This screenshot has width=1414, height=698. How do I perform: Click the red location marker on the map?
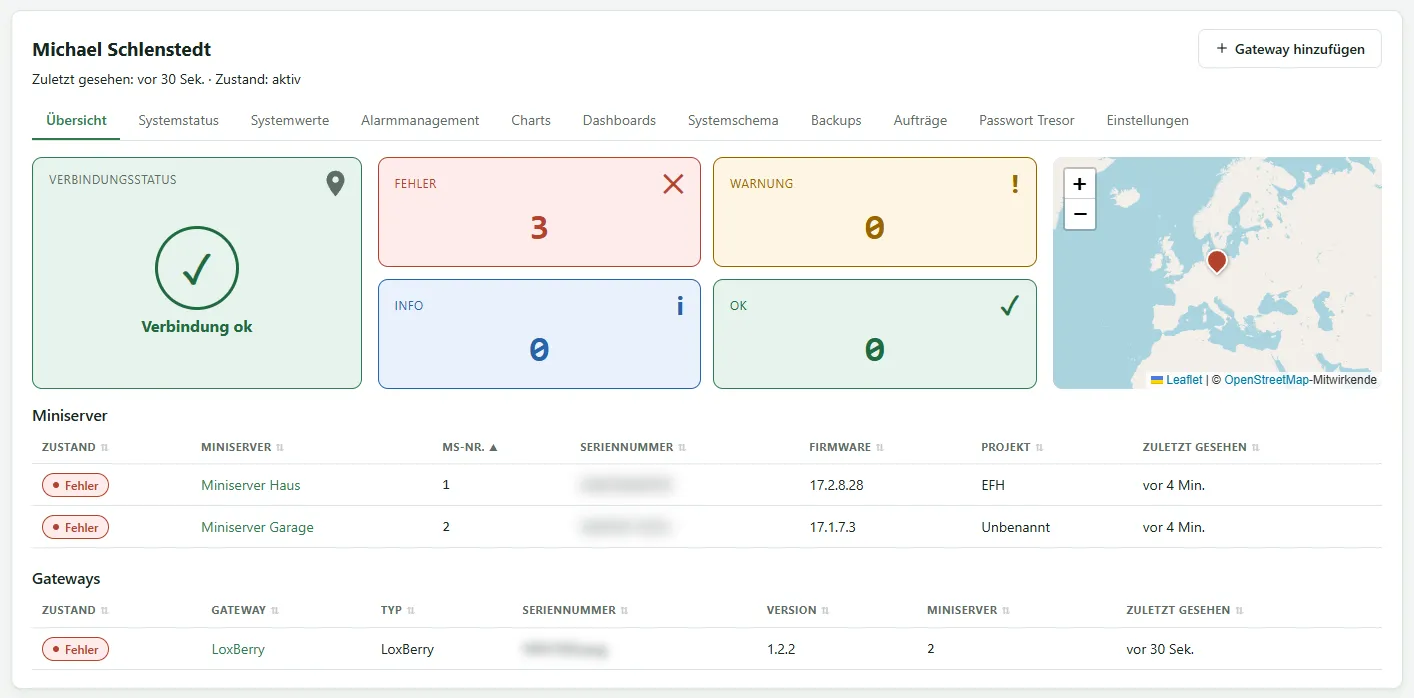pos(1216,262)
